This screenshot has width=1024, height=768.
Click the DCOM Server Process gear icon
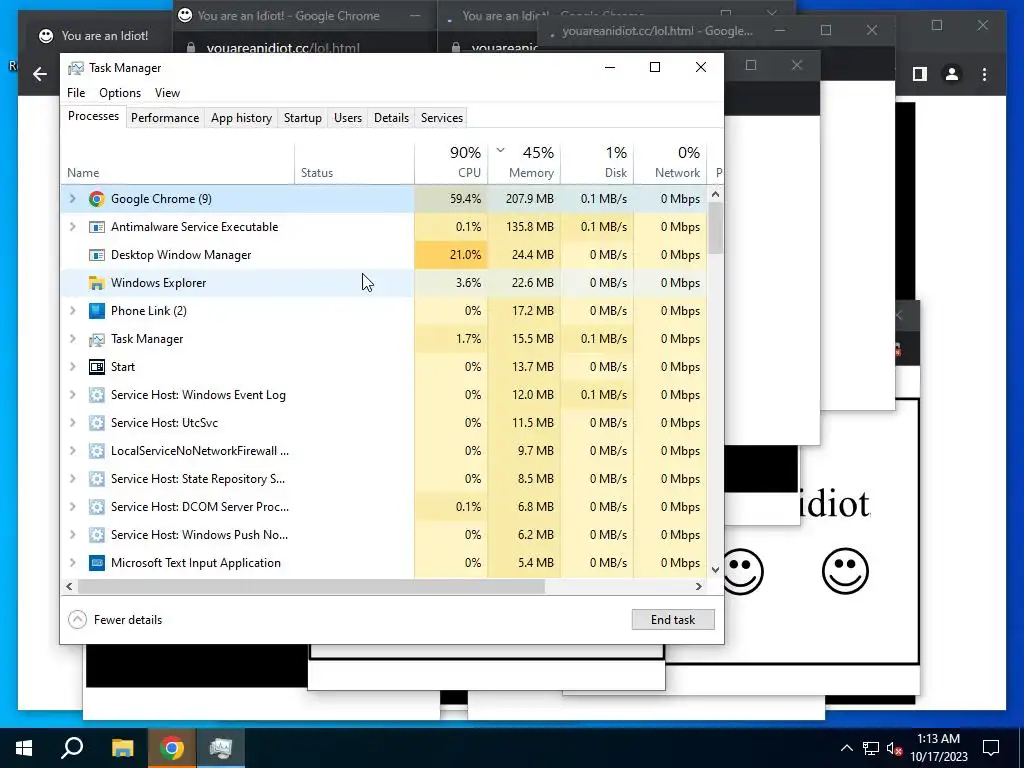click(97, 507)
